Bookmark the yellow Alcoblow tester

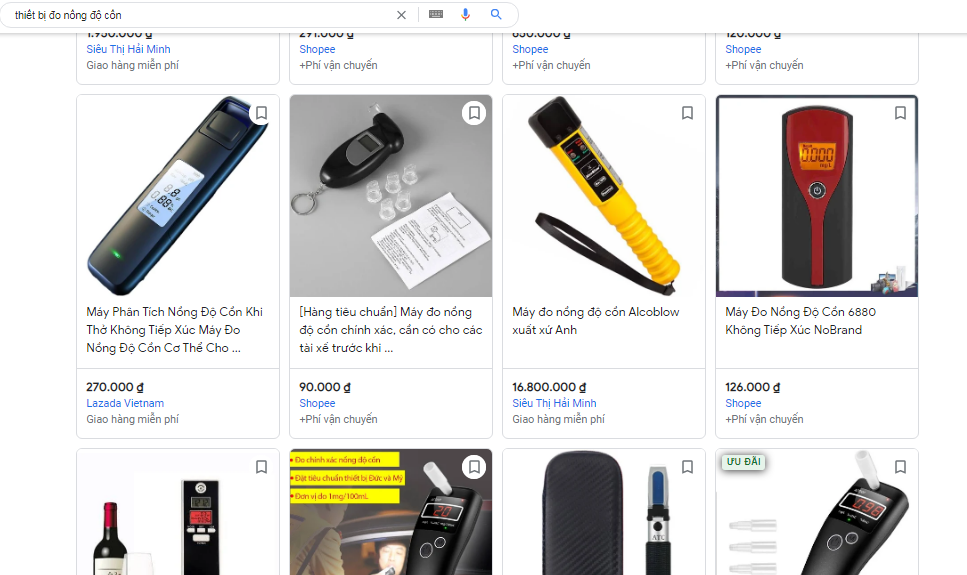coord(687,113)
